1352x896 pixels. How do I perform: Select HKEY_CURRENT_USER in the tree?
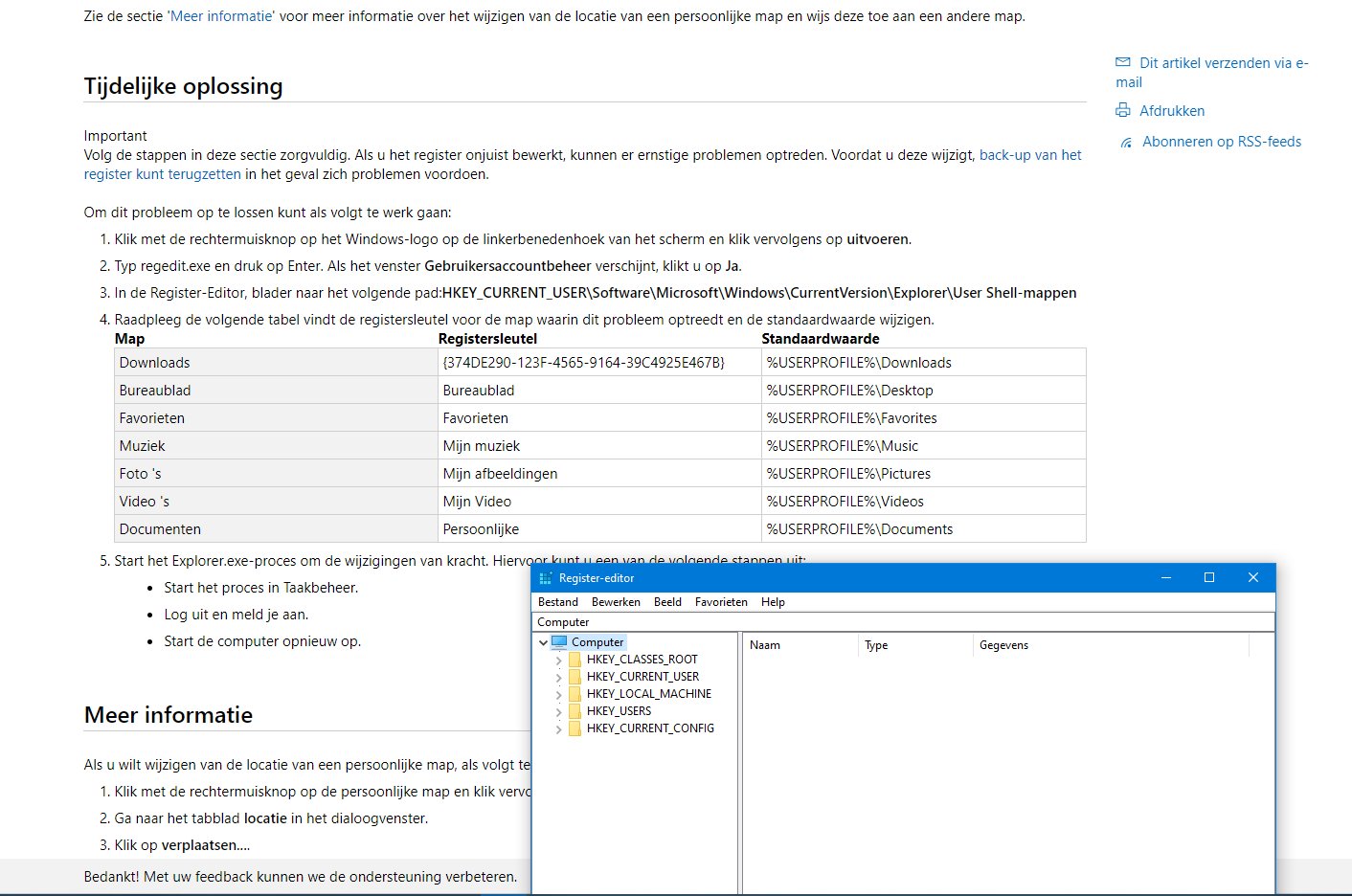point(642,677)
